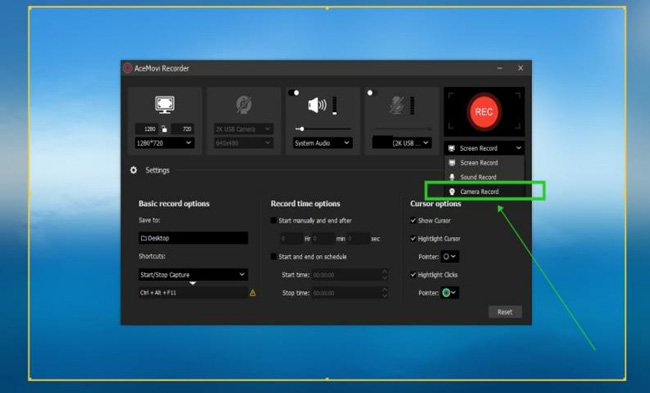Click the muted microphone icon
The height and width of the screenshot is (393, 650).
point(396,105)
